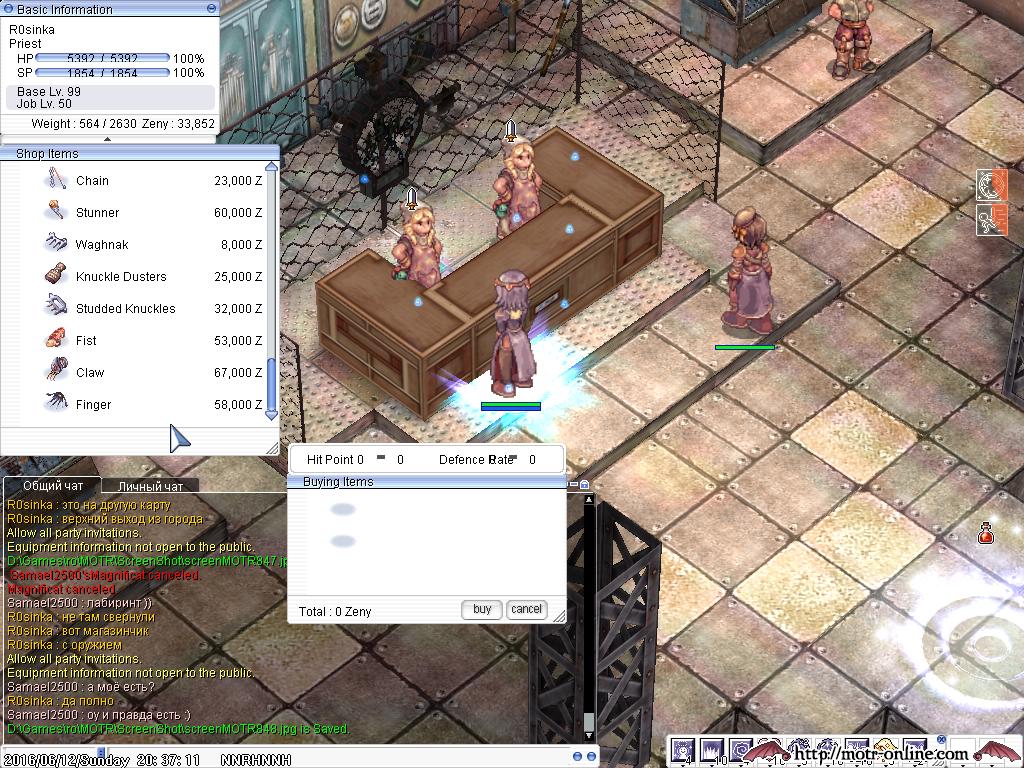Select the 'Claw' item name
Viewport: 1024px width, 768px height.
click(89, 372)
